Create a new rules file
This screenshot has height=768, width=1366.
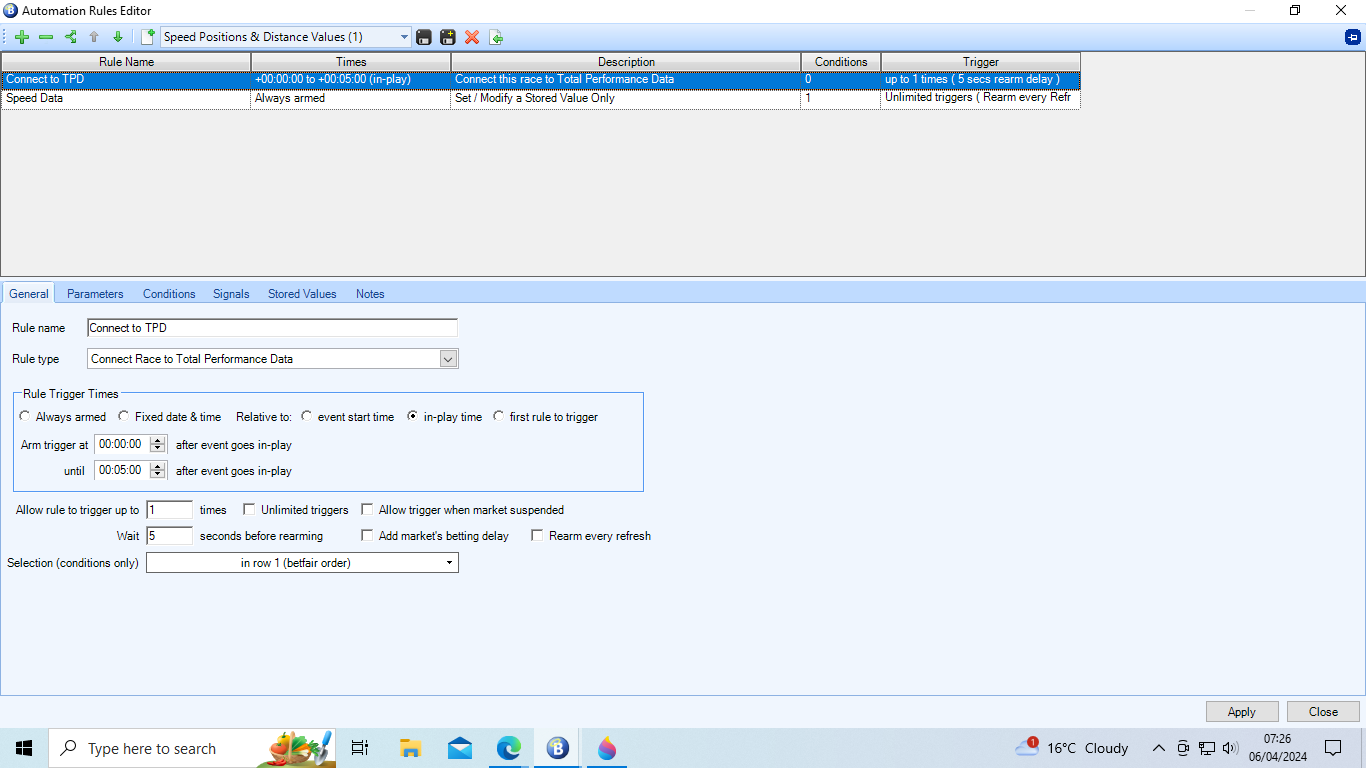click(148, 37)
